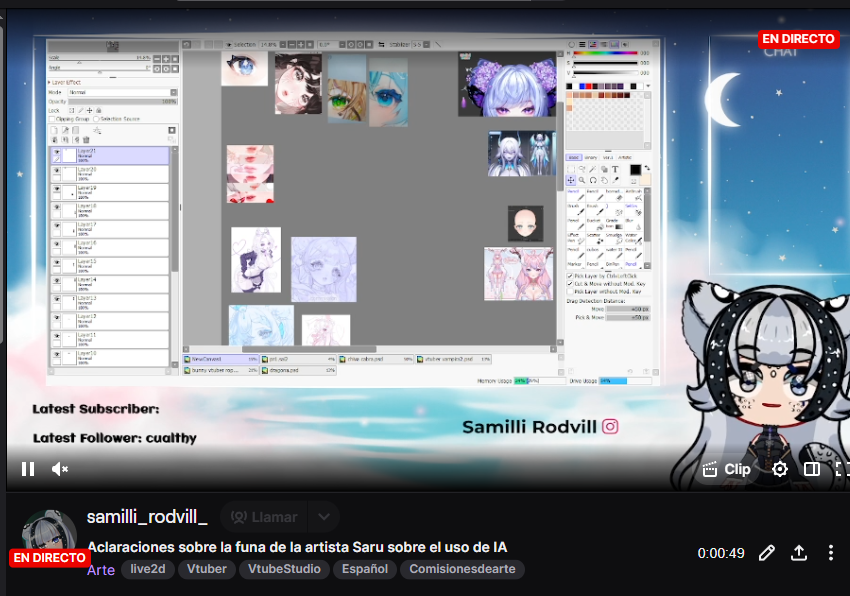Viewport: 850px width, 596px height.
Task: Choose the AirBrush brush preset
Action: click(x=634, y=195)
